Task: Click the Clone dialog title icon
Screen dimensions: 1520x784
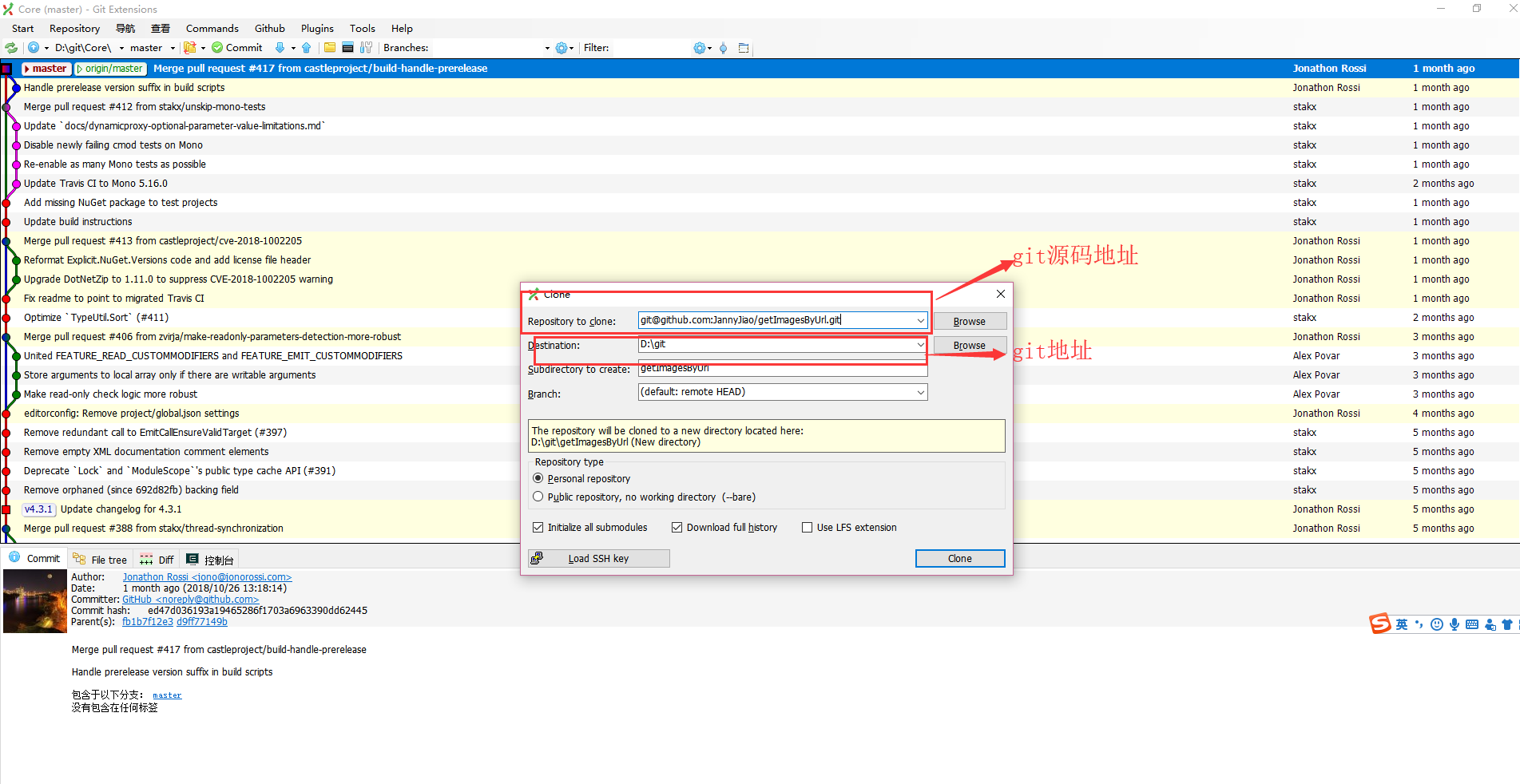Action: 534,295
